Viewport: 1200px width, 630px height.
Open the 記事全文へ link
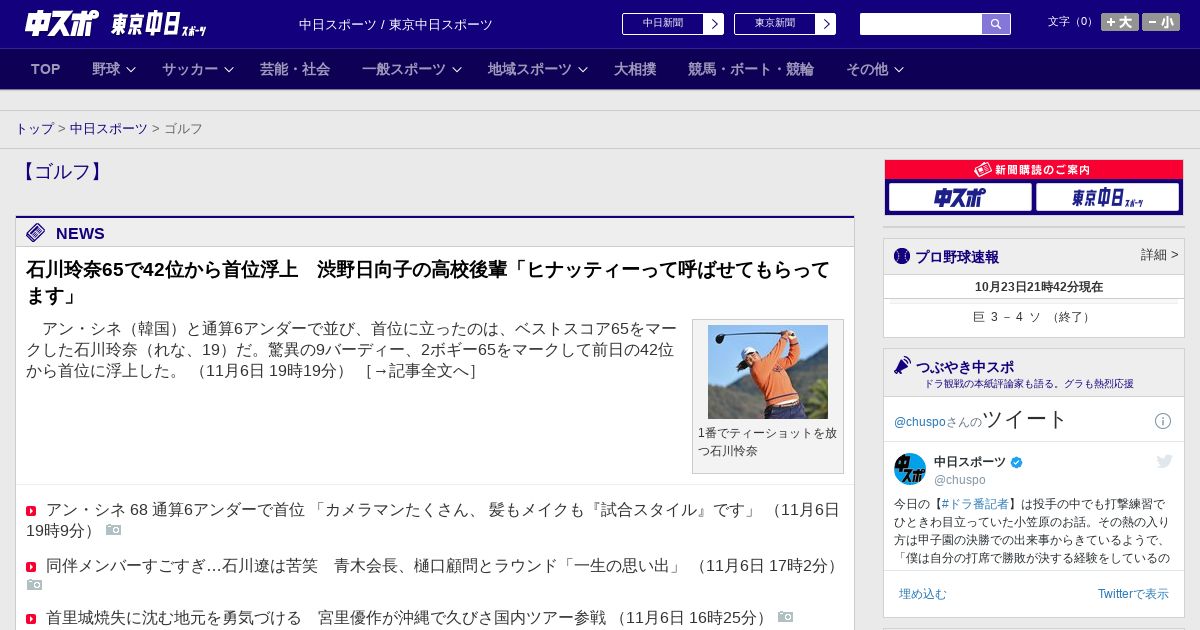pyautogui.click(x=421, y=371)
